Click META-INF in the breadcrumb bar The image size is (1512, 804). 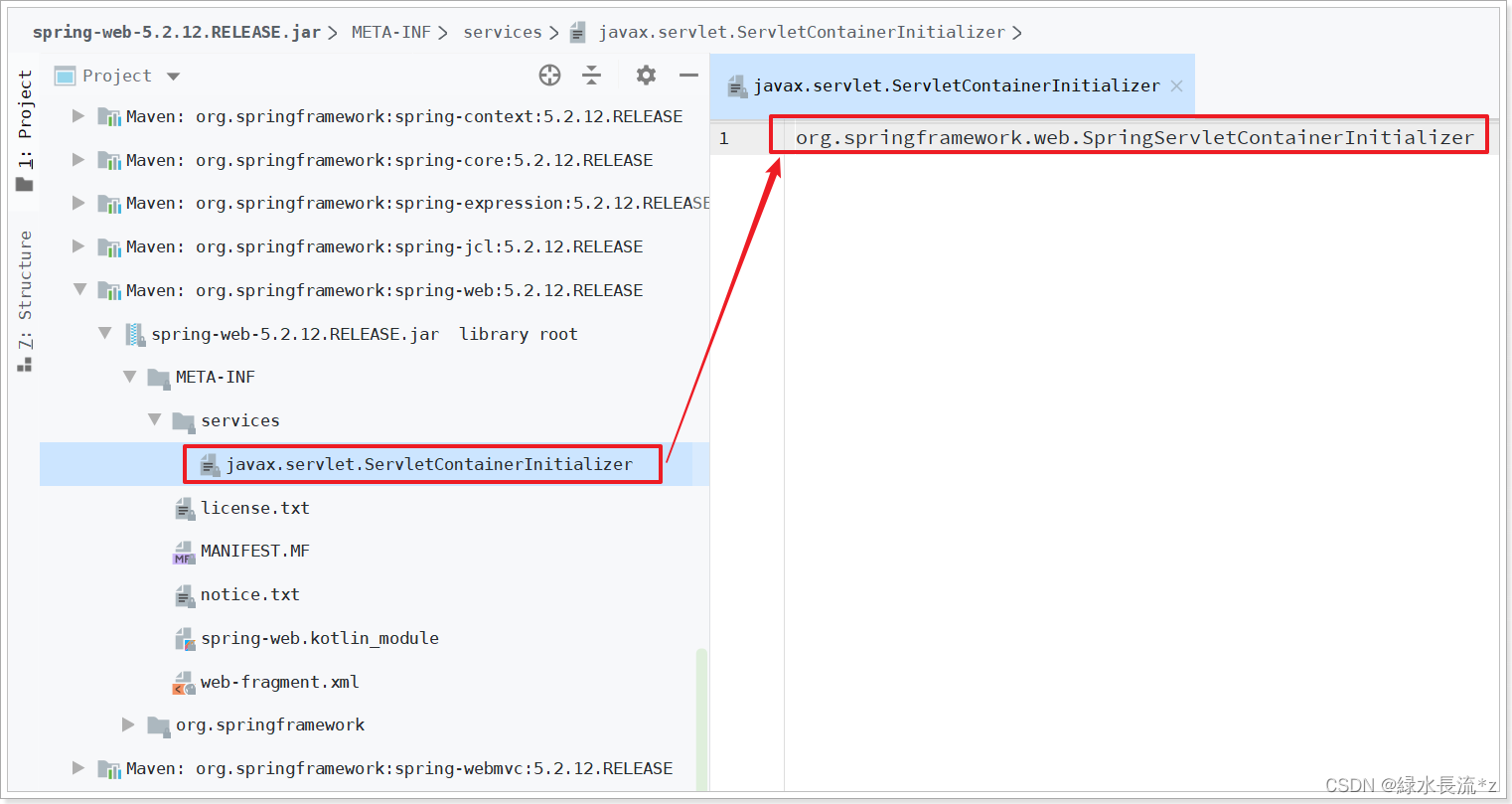pyautogui.click(x=391, y=32)
